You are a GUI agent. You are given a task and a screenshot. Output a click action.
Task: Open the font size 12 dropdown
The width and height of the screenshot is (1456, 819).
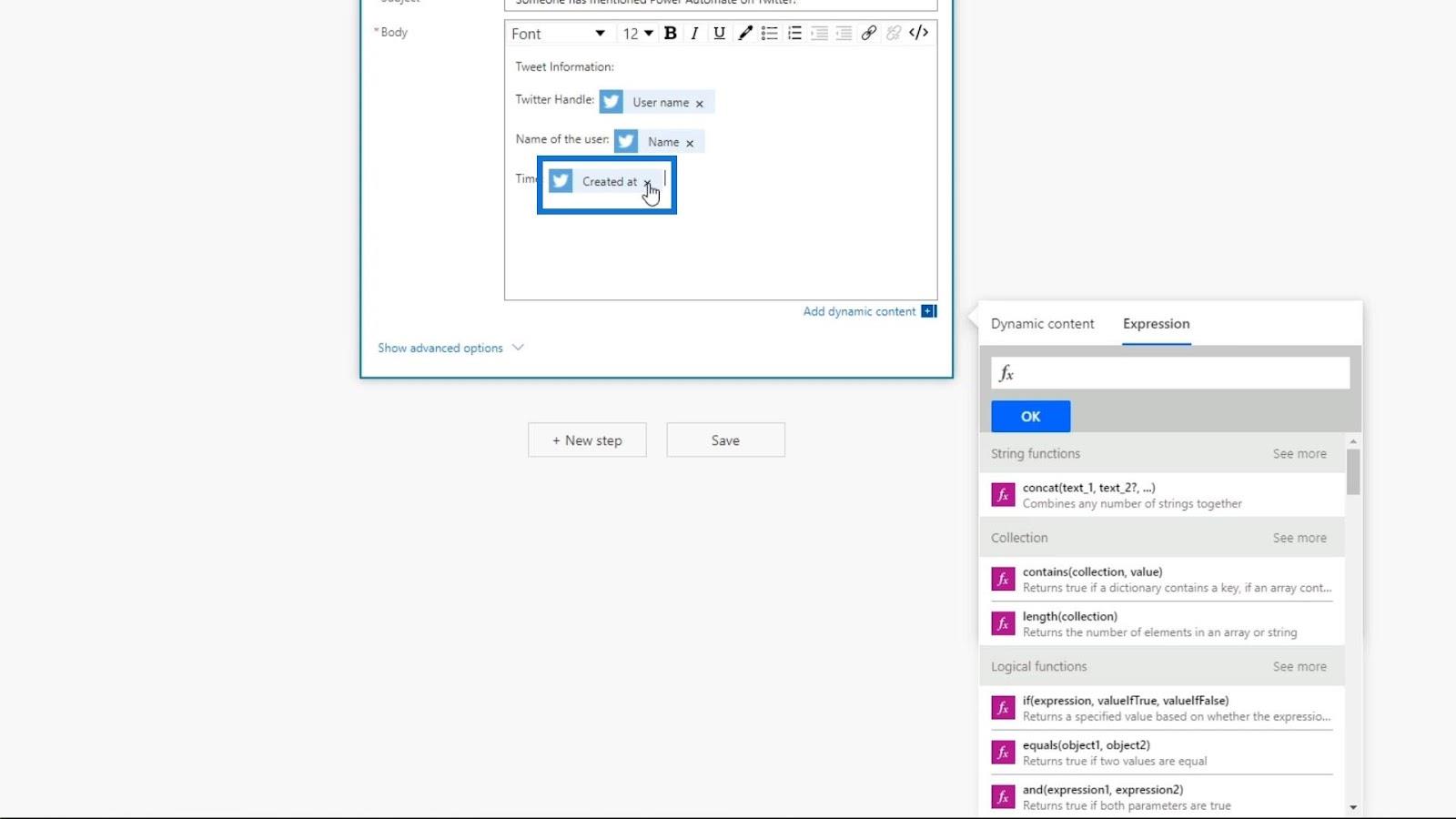tap(637, 34)
